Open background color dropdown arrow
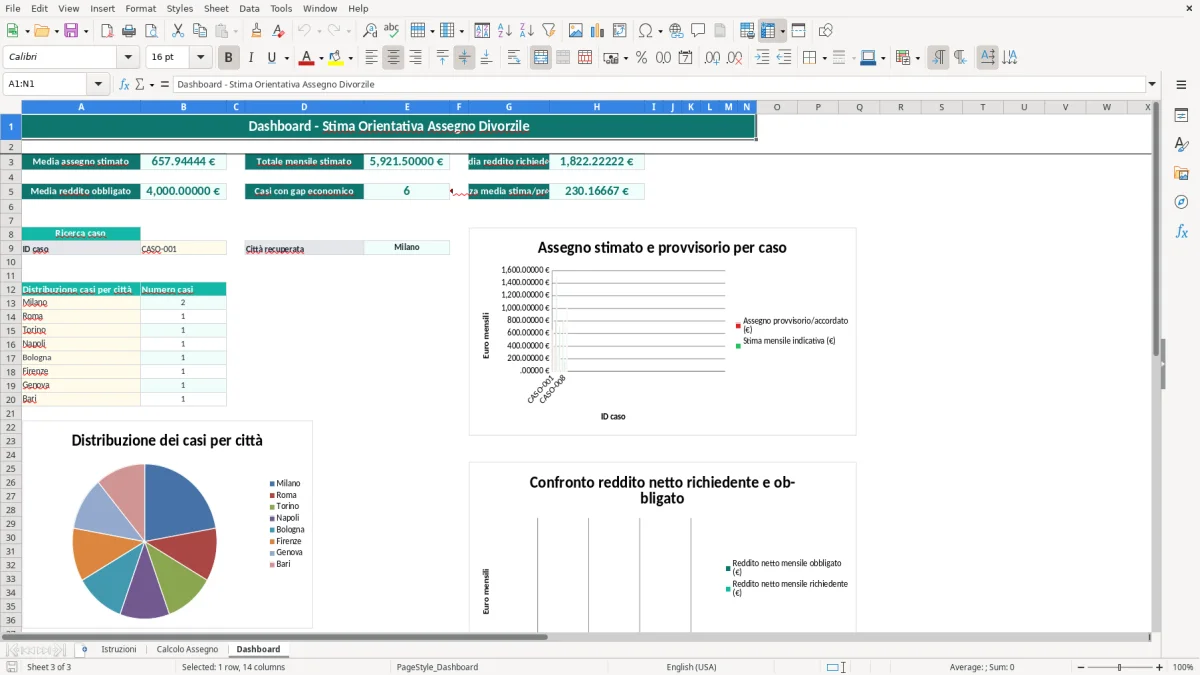The width and height of the screenshot is (1200, 675). pyautogui.click(x=350, y=58)
